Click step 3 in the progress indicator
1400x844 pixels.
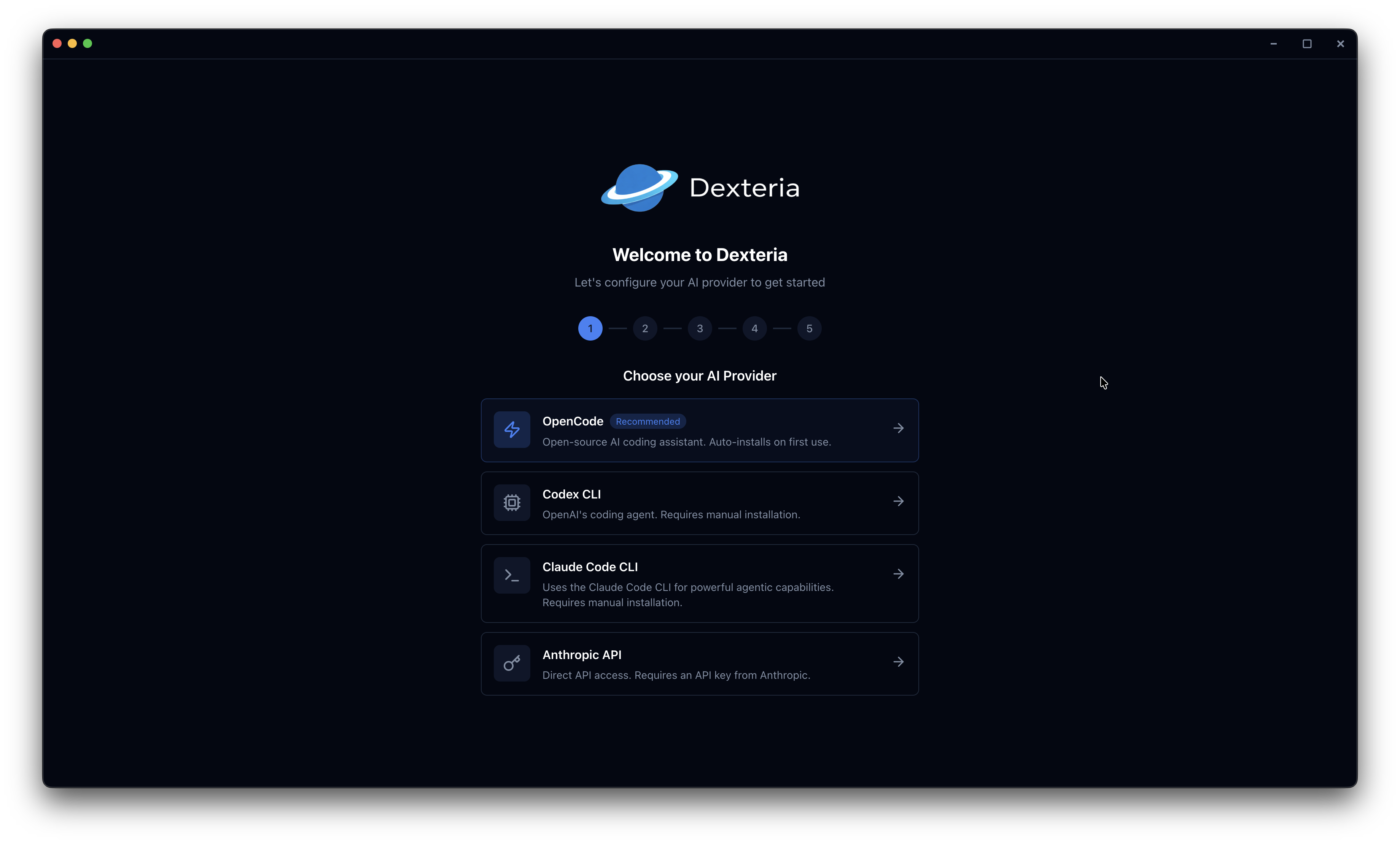pos(700,328)
